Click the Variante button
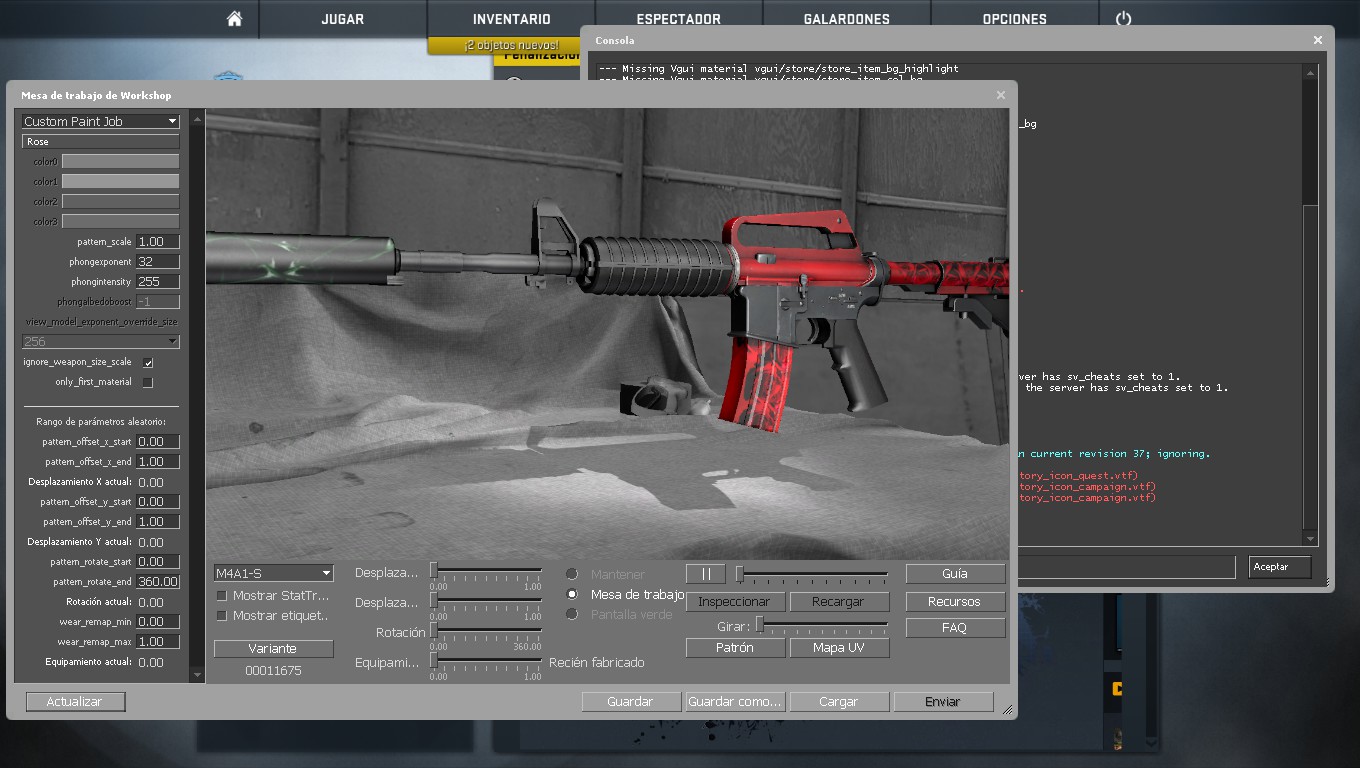 273,648
